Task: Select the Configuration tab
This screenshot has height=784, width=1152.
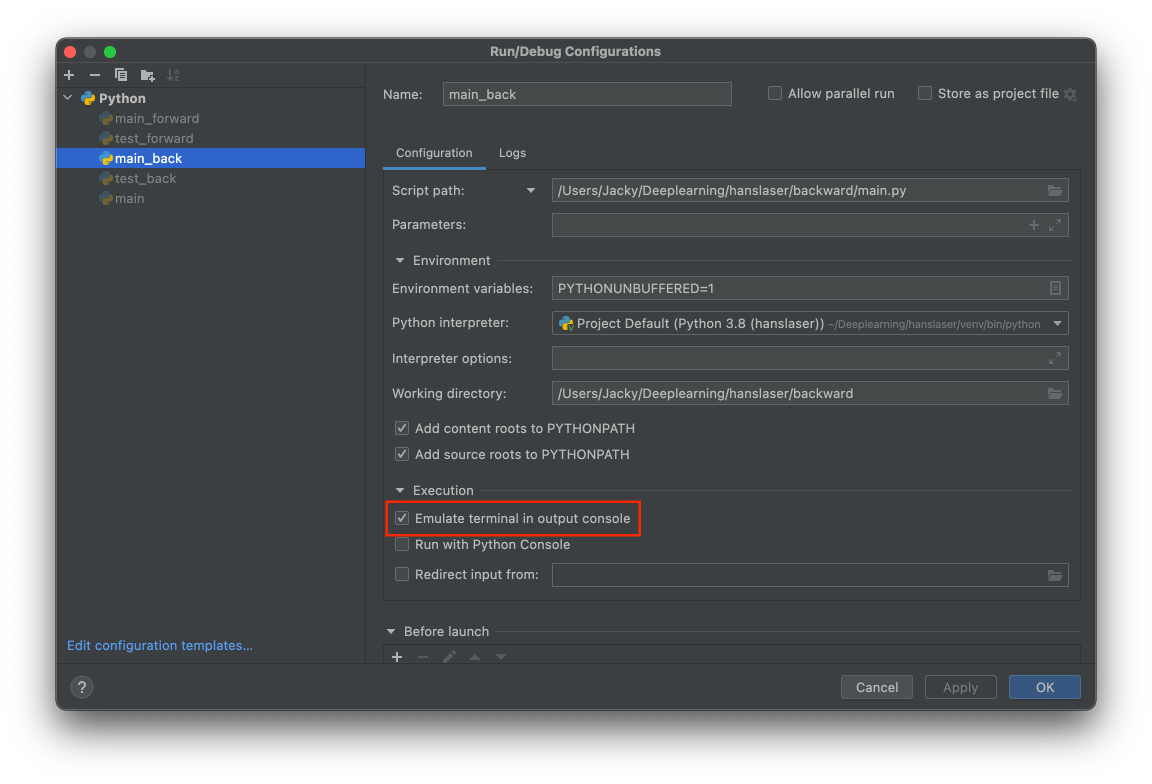Action: pyautogui.click(x=434, y=153)
